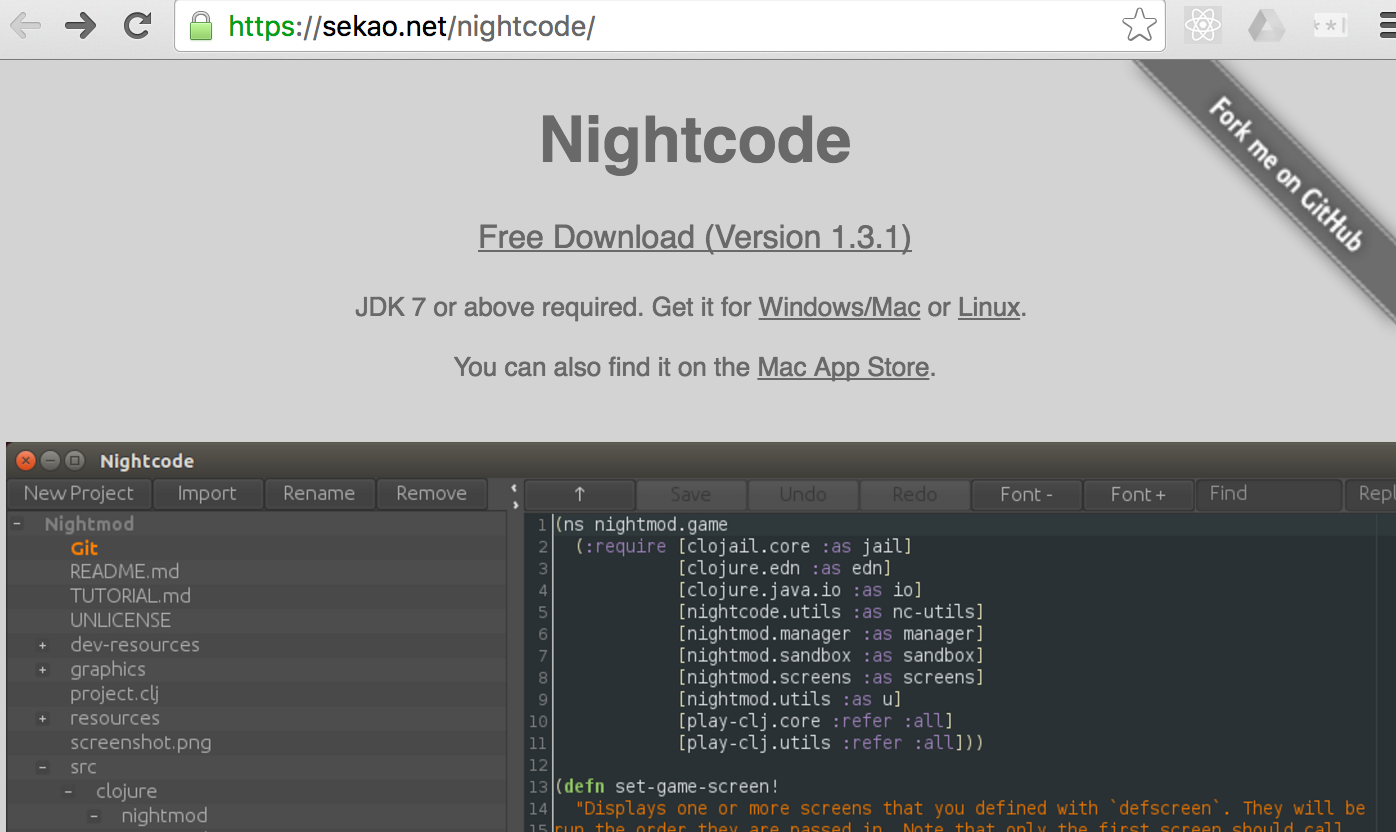Click the Remove button

[x=431, y=493]
